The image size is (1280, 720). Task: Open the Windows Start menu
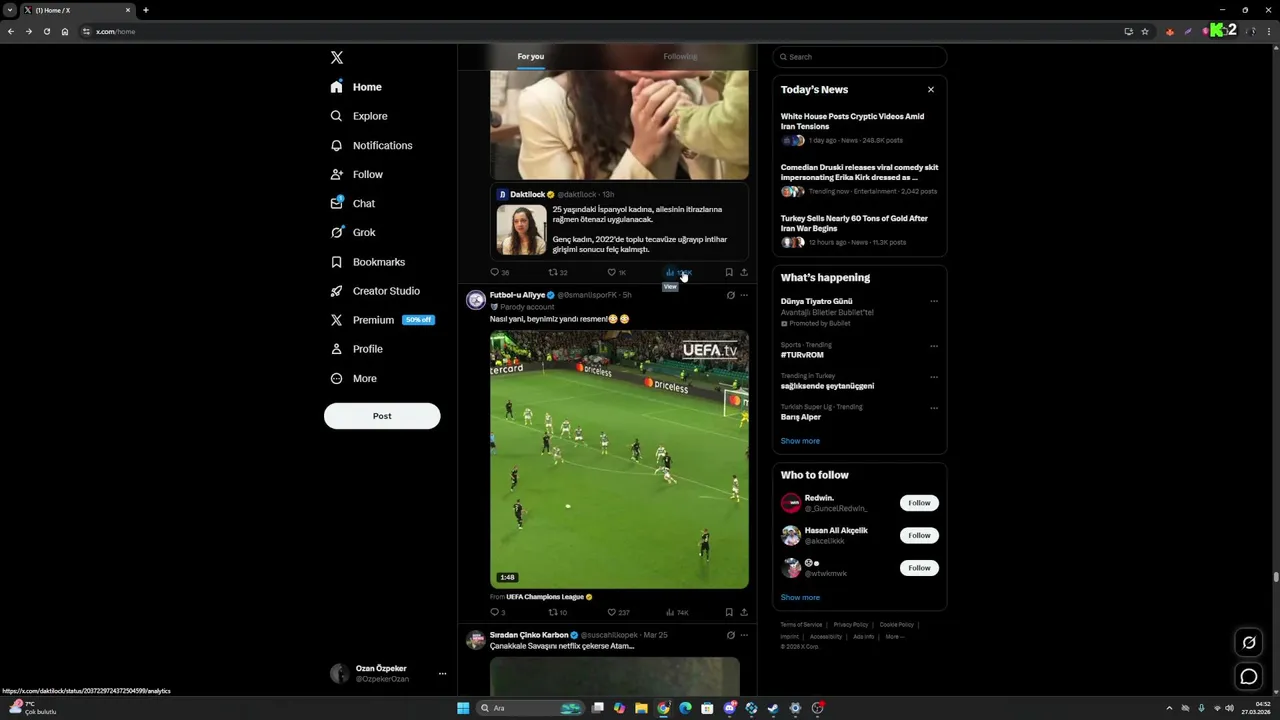[463, 708]
